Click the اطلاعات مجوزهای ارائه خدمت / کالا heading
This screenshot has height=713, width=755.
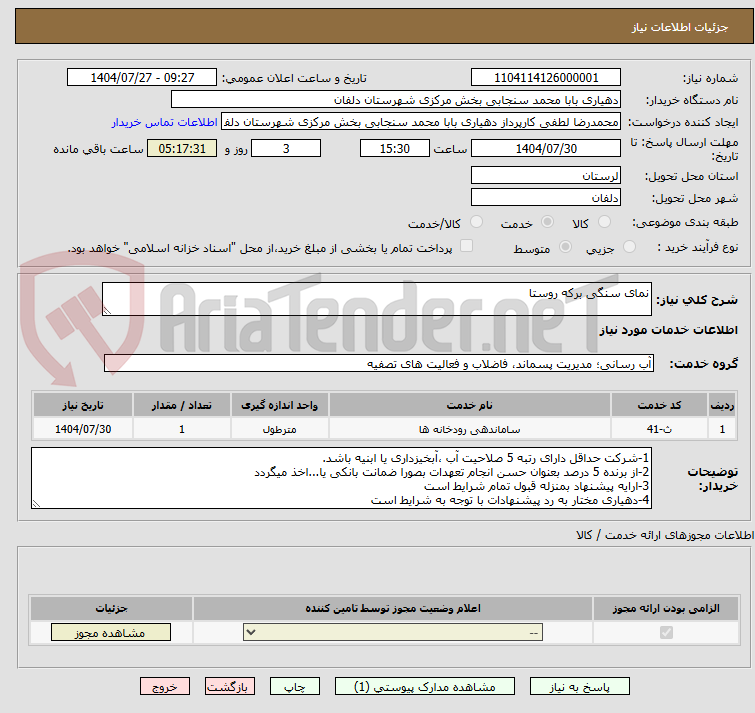tap(665, 535)
